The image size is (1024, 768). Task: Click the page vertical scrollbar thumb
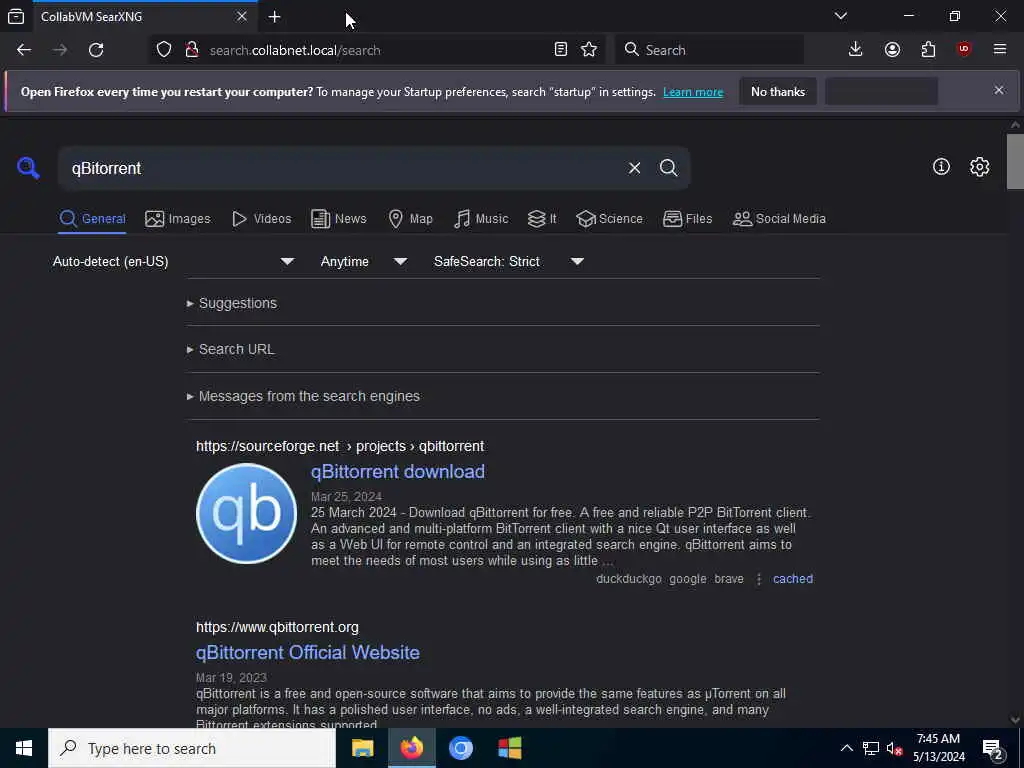(1015, 161)
